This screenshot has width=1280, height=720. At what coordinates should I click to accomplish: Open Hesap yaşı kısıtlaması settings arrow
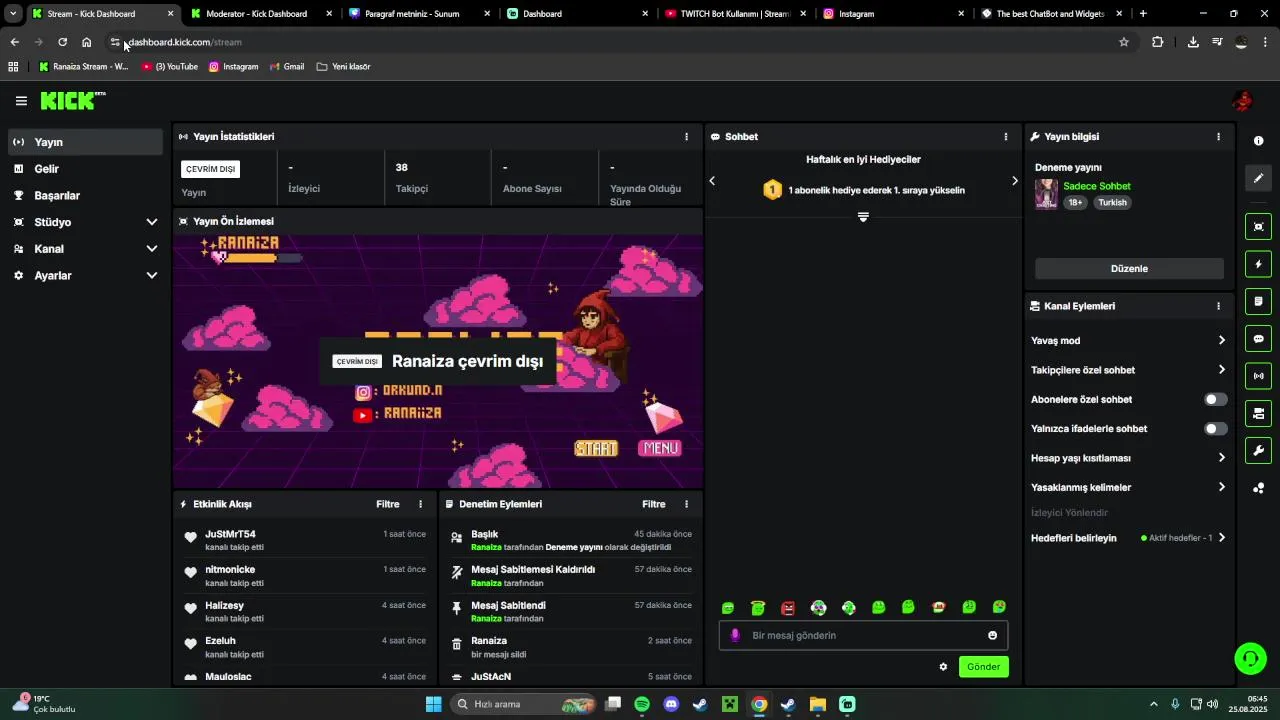click(x=1221, y=458)
